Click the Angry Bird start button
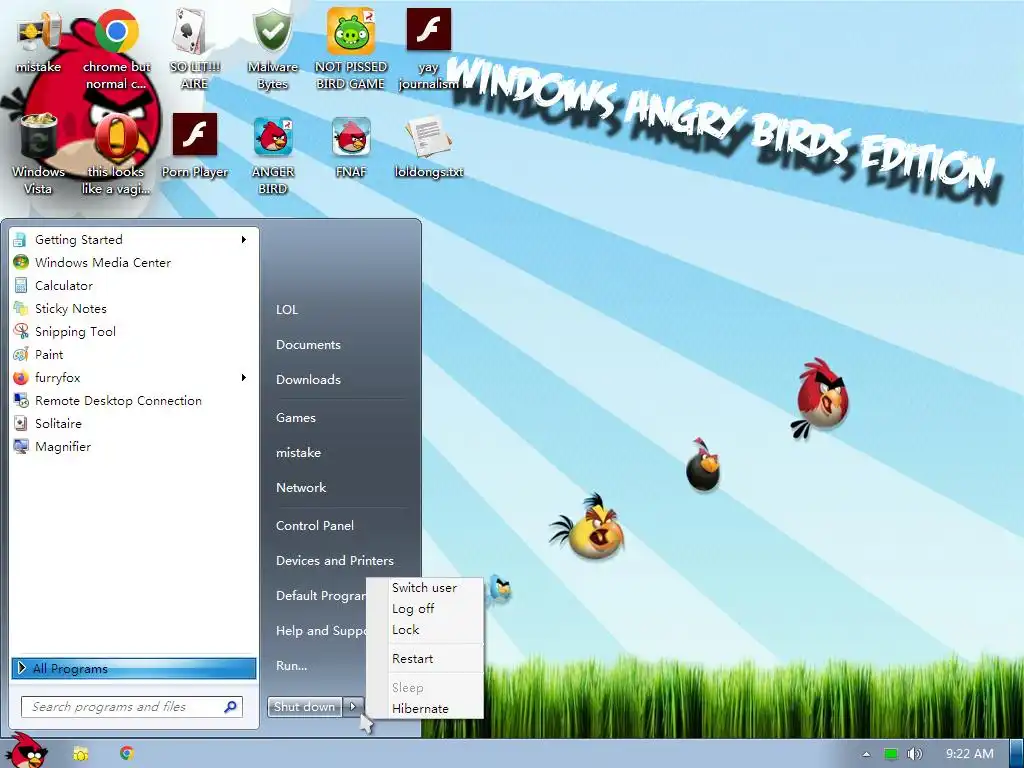 (x=27, y=752)
